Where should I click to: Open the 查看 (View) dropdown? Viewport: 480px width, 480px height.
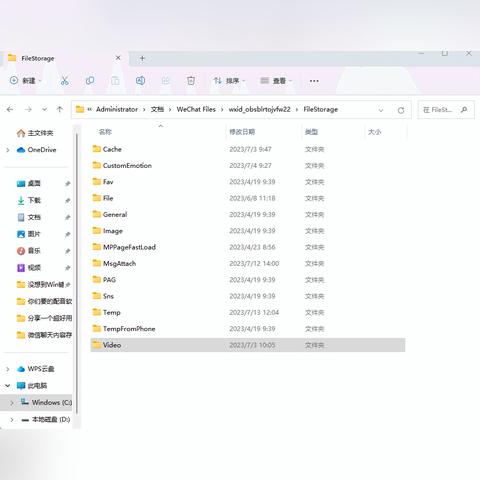click(x=276, y=81)
